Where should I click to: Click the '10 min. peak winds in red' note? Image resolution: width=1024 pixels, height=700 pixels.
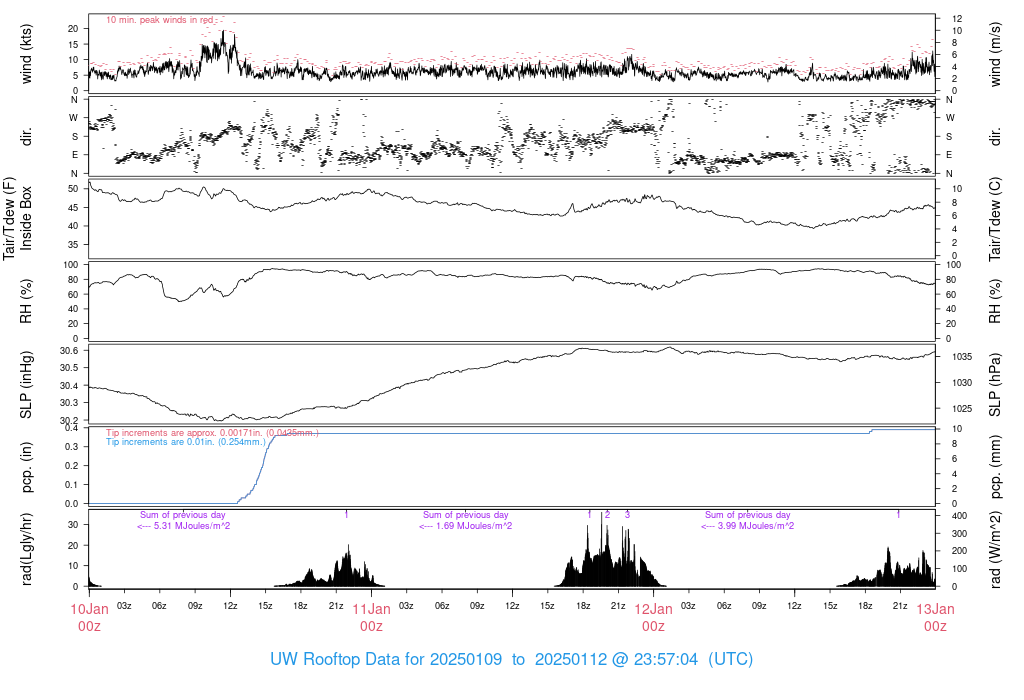coord(160,20)
